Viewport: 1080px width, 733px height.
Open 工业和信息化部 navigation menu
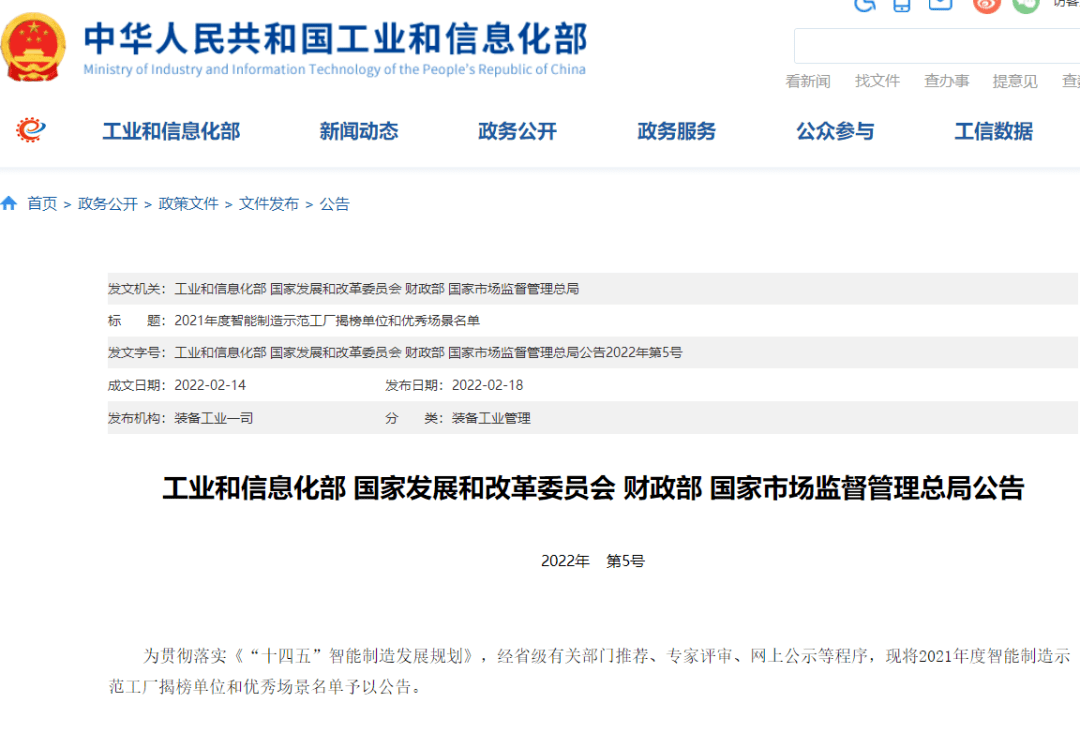coord(172,131)
